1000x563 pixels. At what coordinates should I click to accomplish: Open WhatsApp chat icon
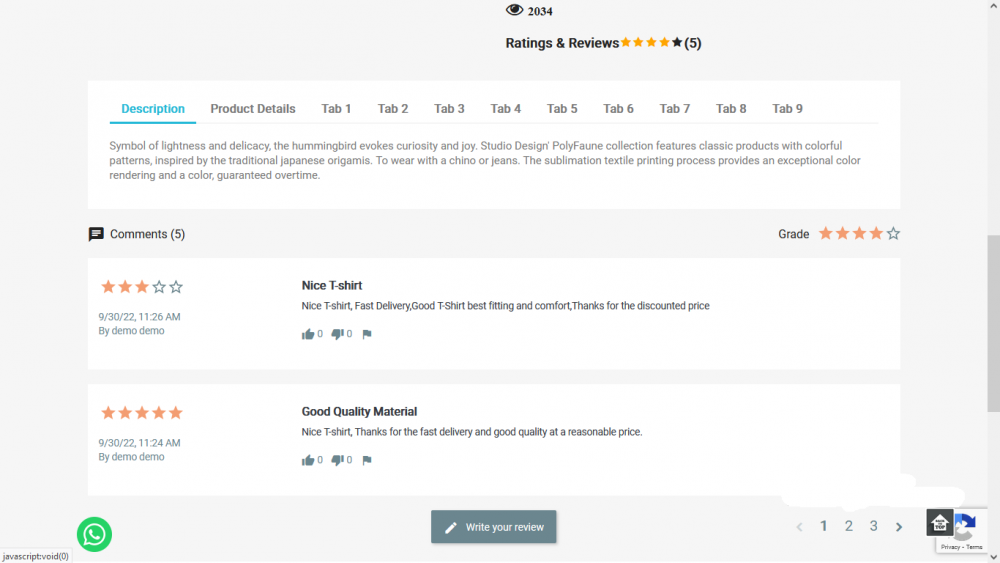point(94,534)
